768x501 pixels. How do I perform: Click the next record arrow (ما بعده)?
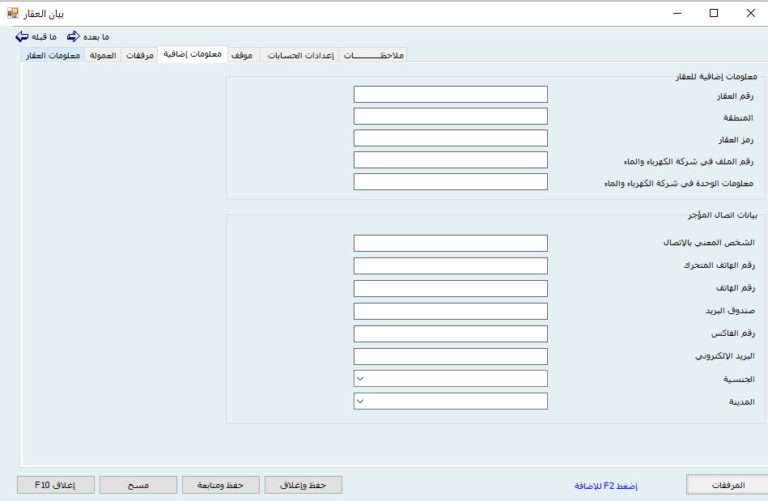[74, 36]
